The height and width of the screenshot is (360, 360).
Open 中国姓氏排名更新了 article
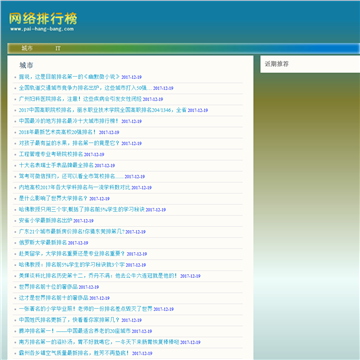click(x=69, y=320)
